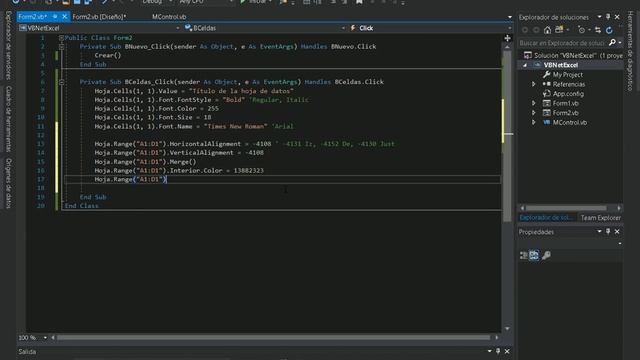Viewport: 640px width, 360px height.
Task: Click the wrench icon beside My Project
Action: 547,74
